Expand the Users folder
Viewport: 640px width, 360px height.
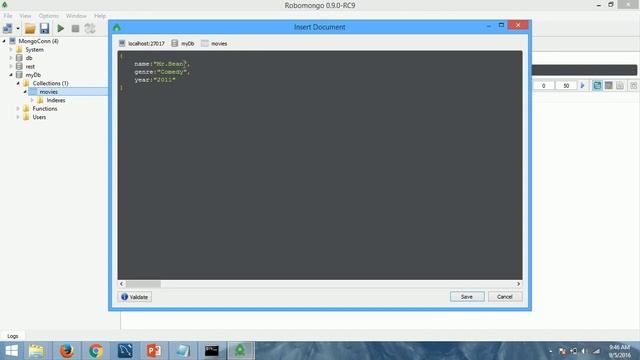18,117
